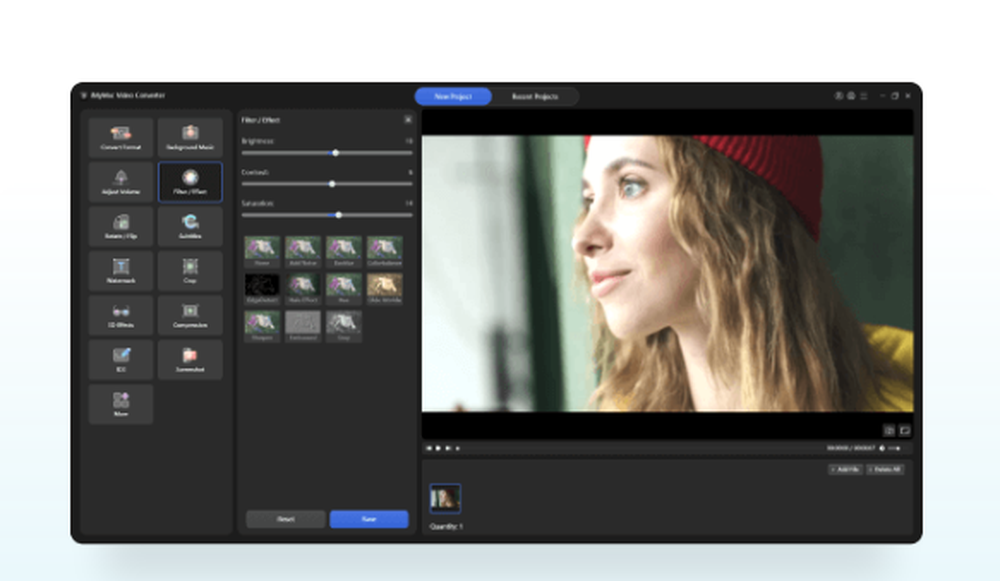
Task: Apply the sepia Olde Worlde filter
Action: pyautogui.click(x=385, y=288)
